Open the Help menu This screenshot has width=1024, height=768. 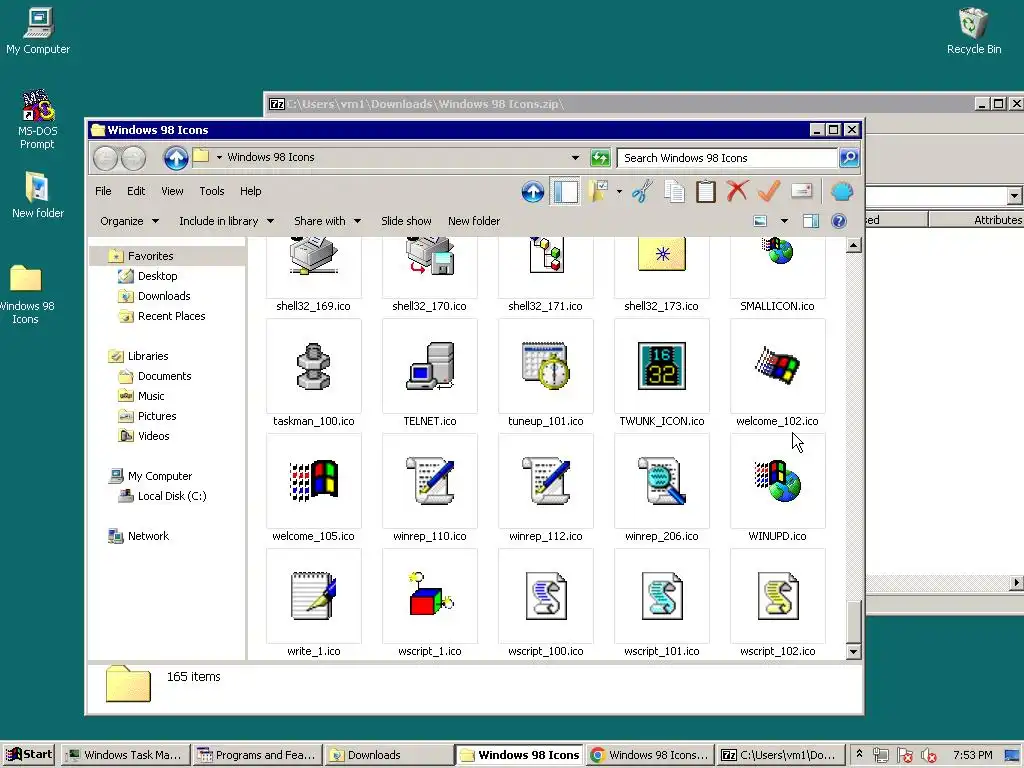coord(250,191)
